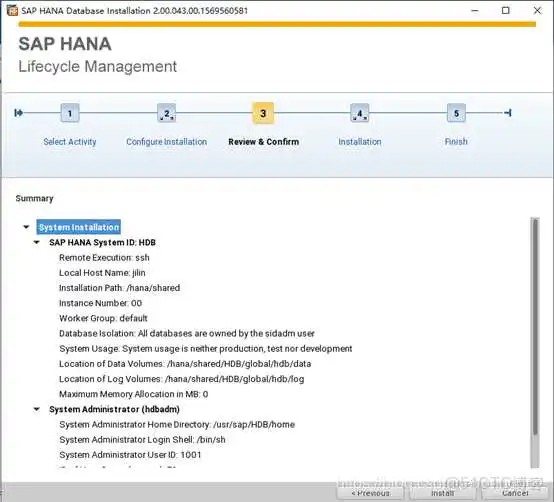
Task: Select Location of Log Volumes row
Action: pos(182,379)
